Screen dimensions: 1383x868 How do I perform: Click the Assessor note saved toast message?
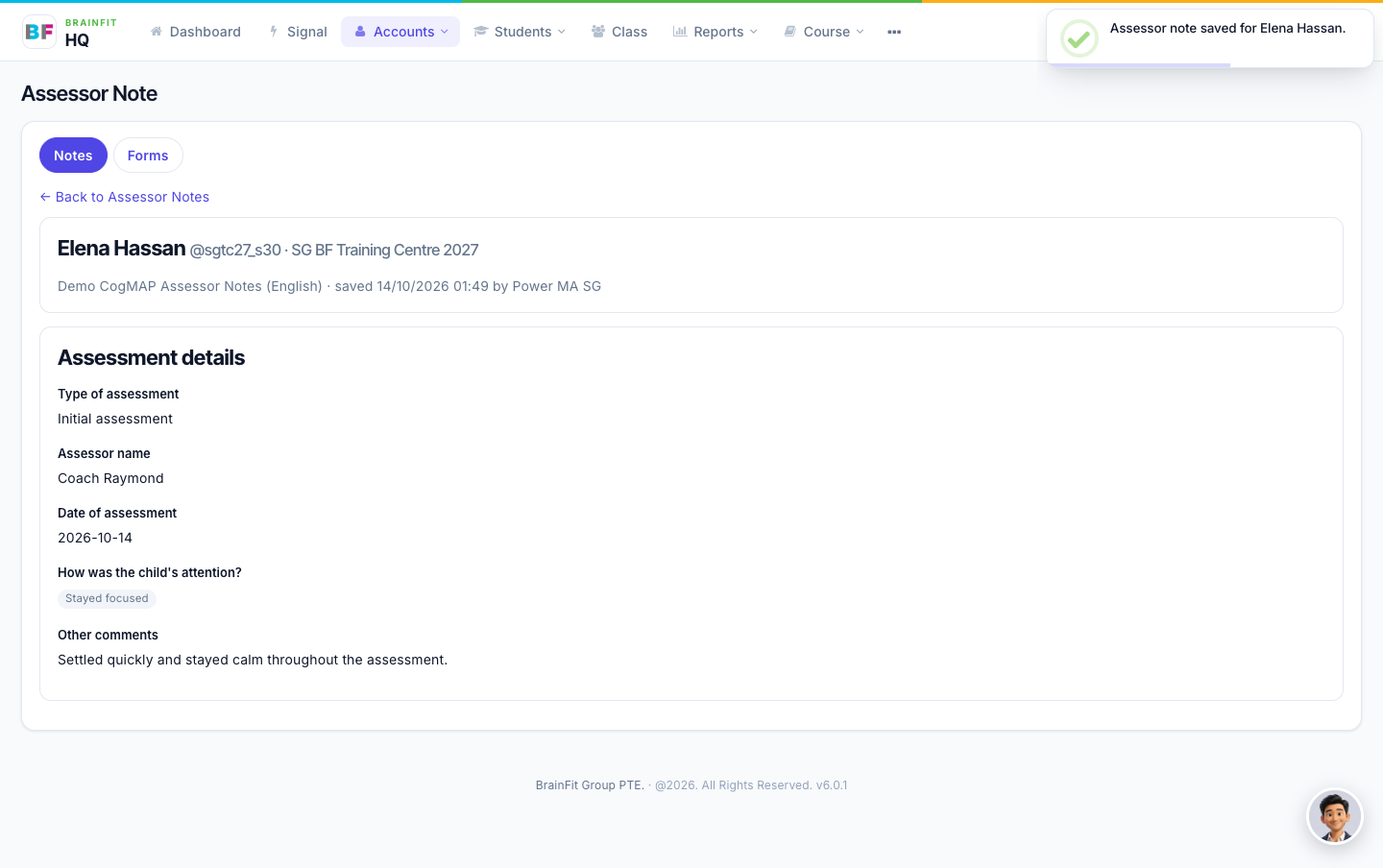1227,29
